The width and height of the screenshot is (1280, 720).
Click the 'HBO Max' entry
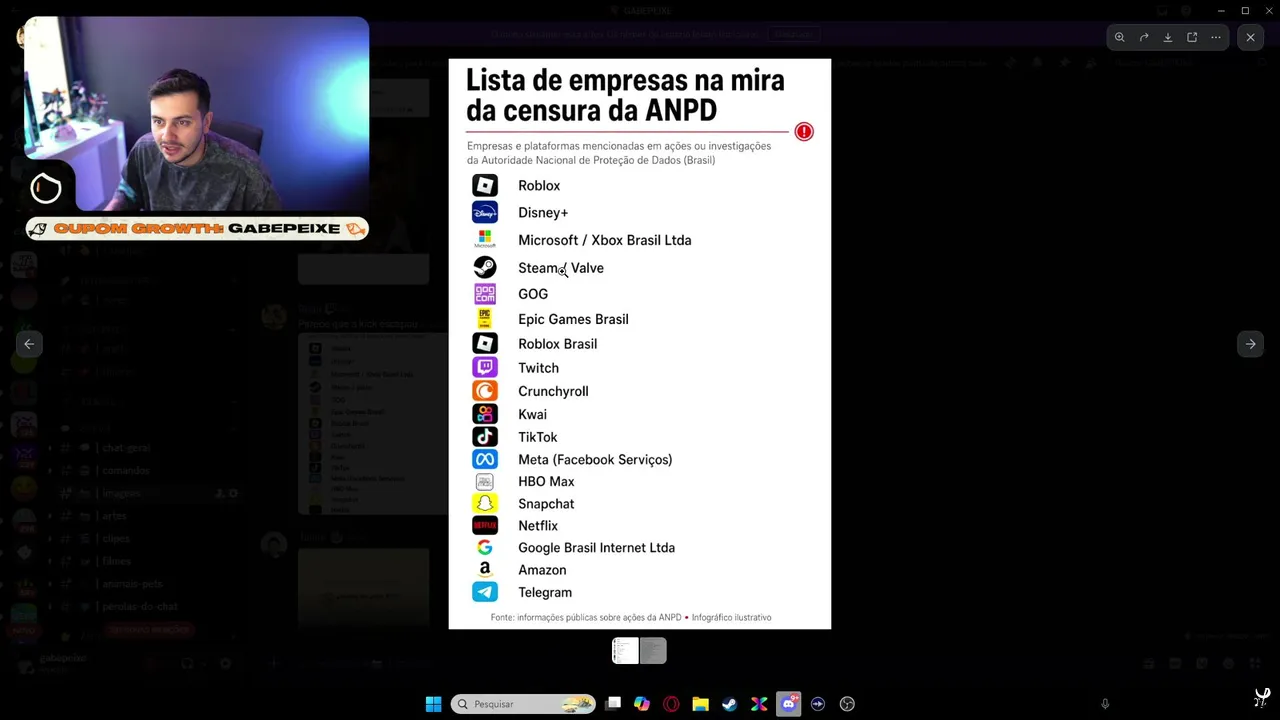[x=546, y=482]
